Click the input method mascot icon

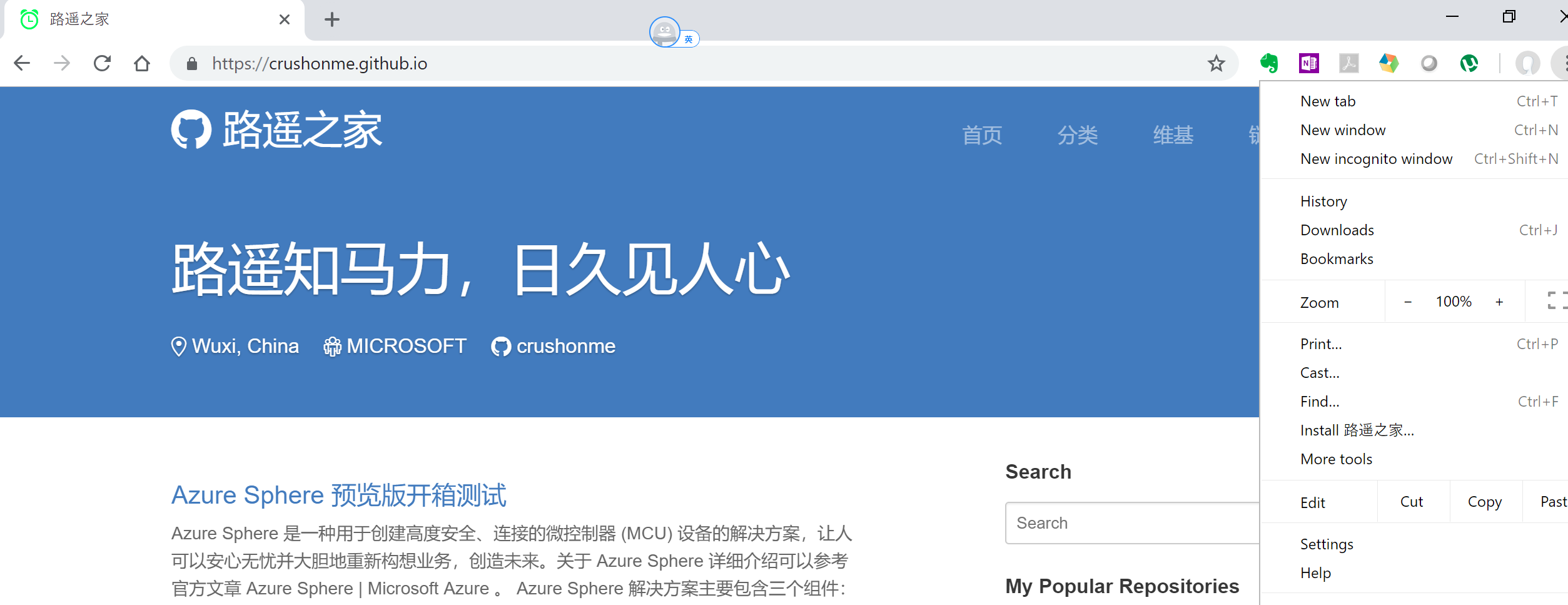664,31
